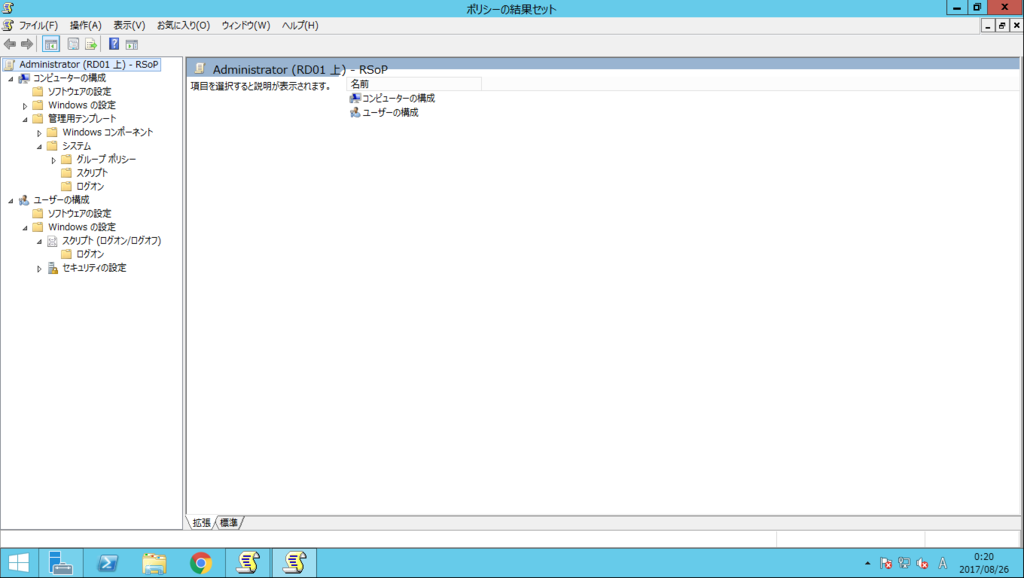
Task: Collapse the ユーザーの構成 tree node arrow
Action: pos(10,201)
